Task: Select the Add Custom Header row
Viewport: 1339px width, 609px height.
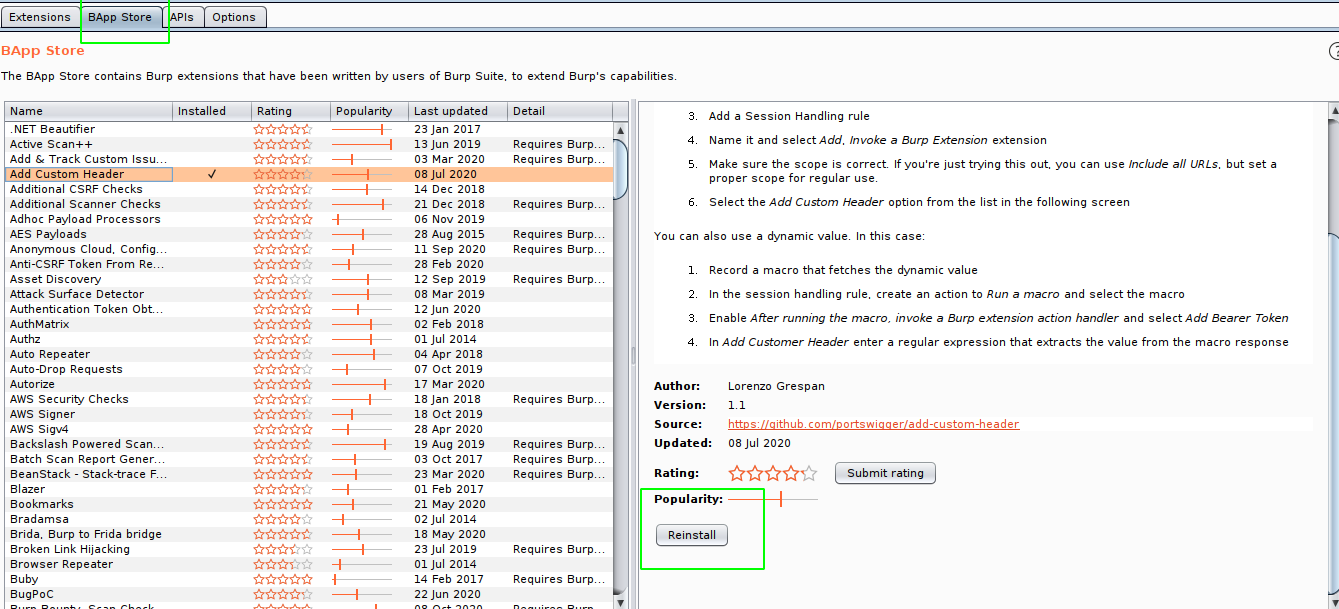Action: tap(310, 174)
